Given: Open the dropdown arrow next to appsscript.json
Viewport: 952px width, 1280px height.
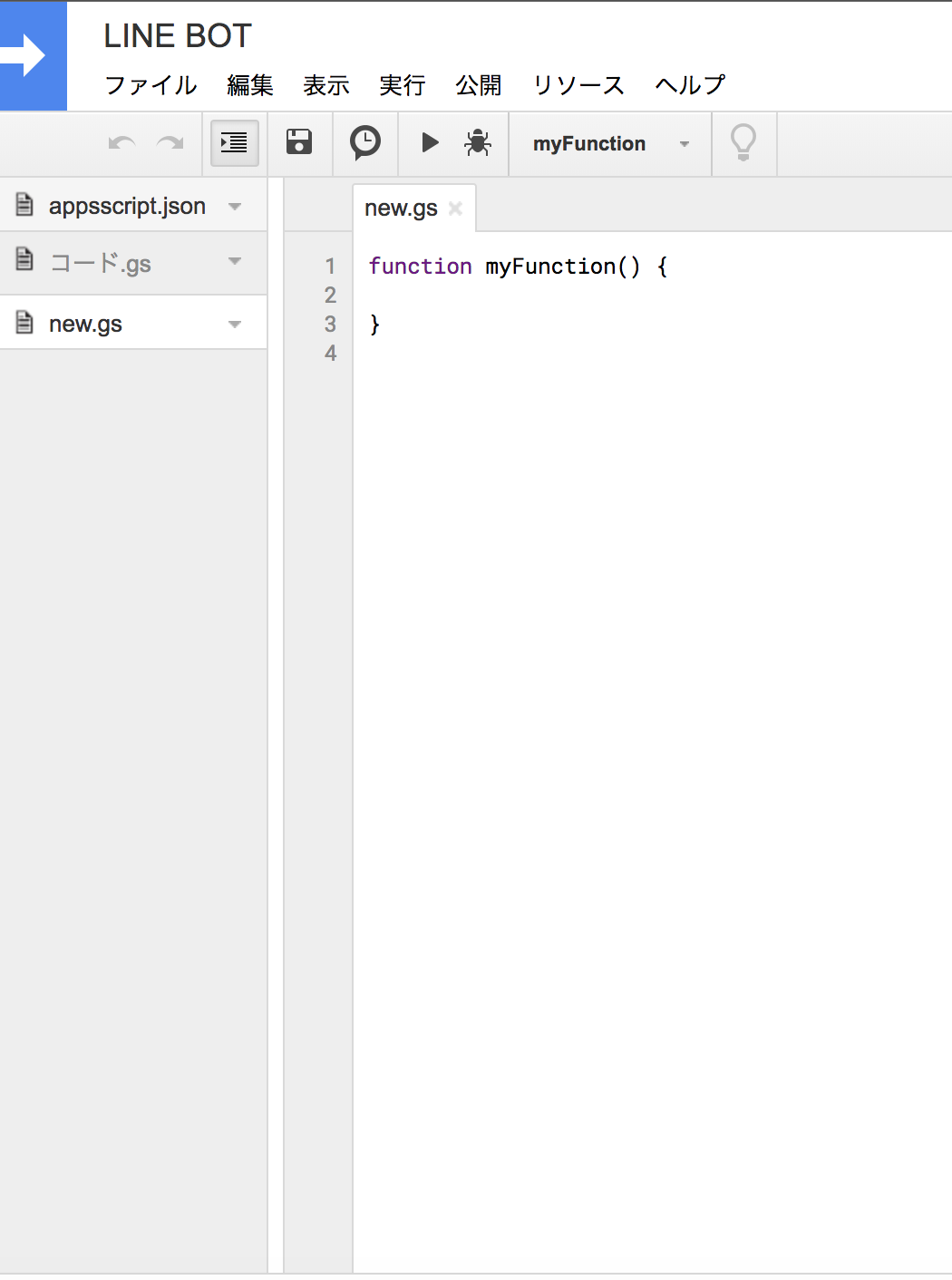Looking at the screenshot, I should 235,205.
